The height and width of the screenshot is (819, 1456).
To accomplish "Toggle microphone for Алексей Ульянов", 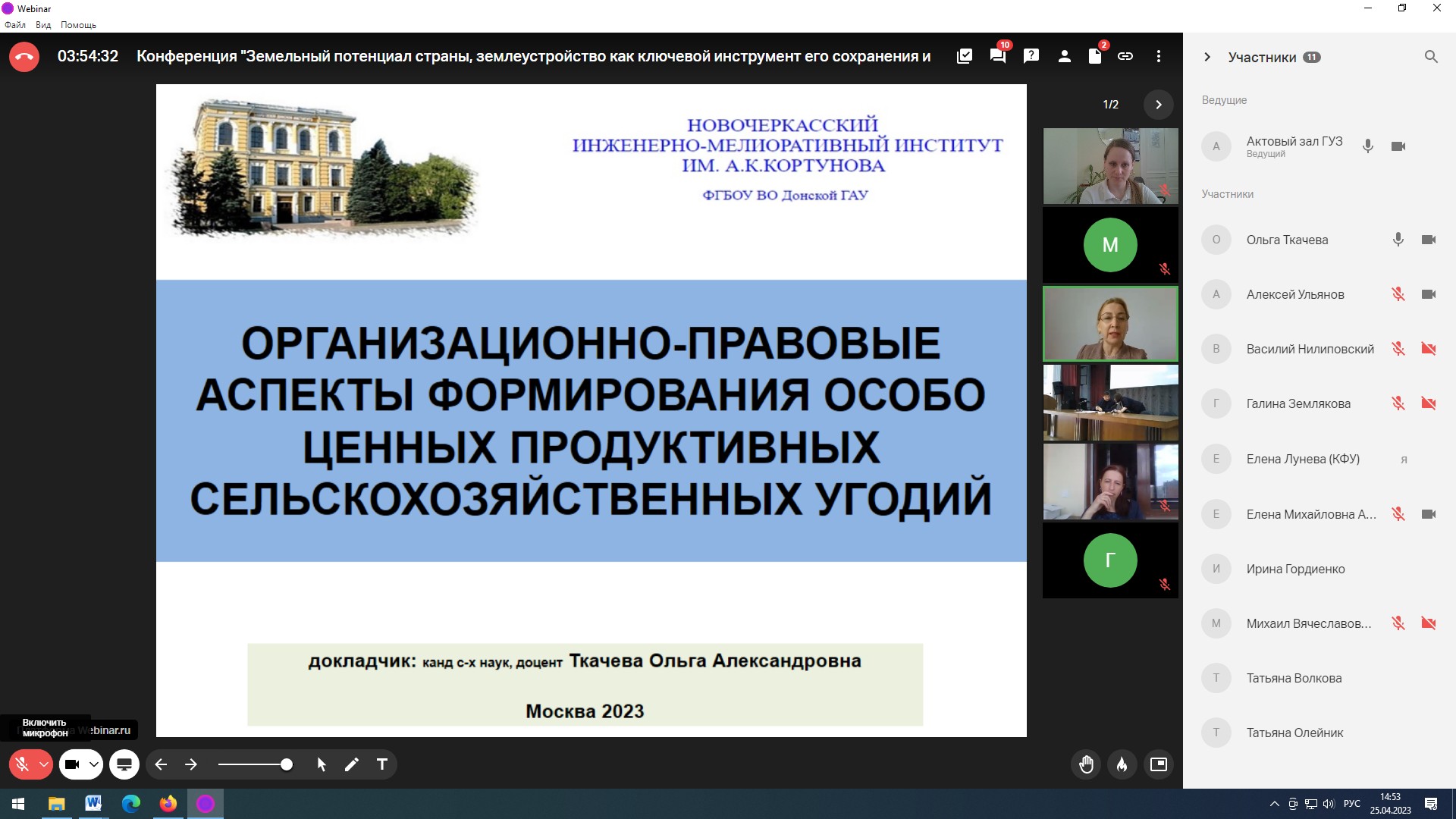I will [1398, 294].
